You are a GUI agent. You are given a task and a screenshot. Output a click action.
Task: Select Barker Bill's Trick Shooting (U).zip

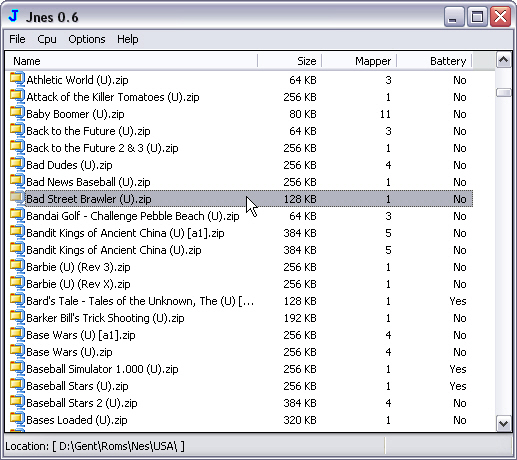(x=105, y=318)
